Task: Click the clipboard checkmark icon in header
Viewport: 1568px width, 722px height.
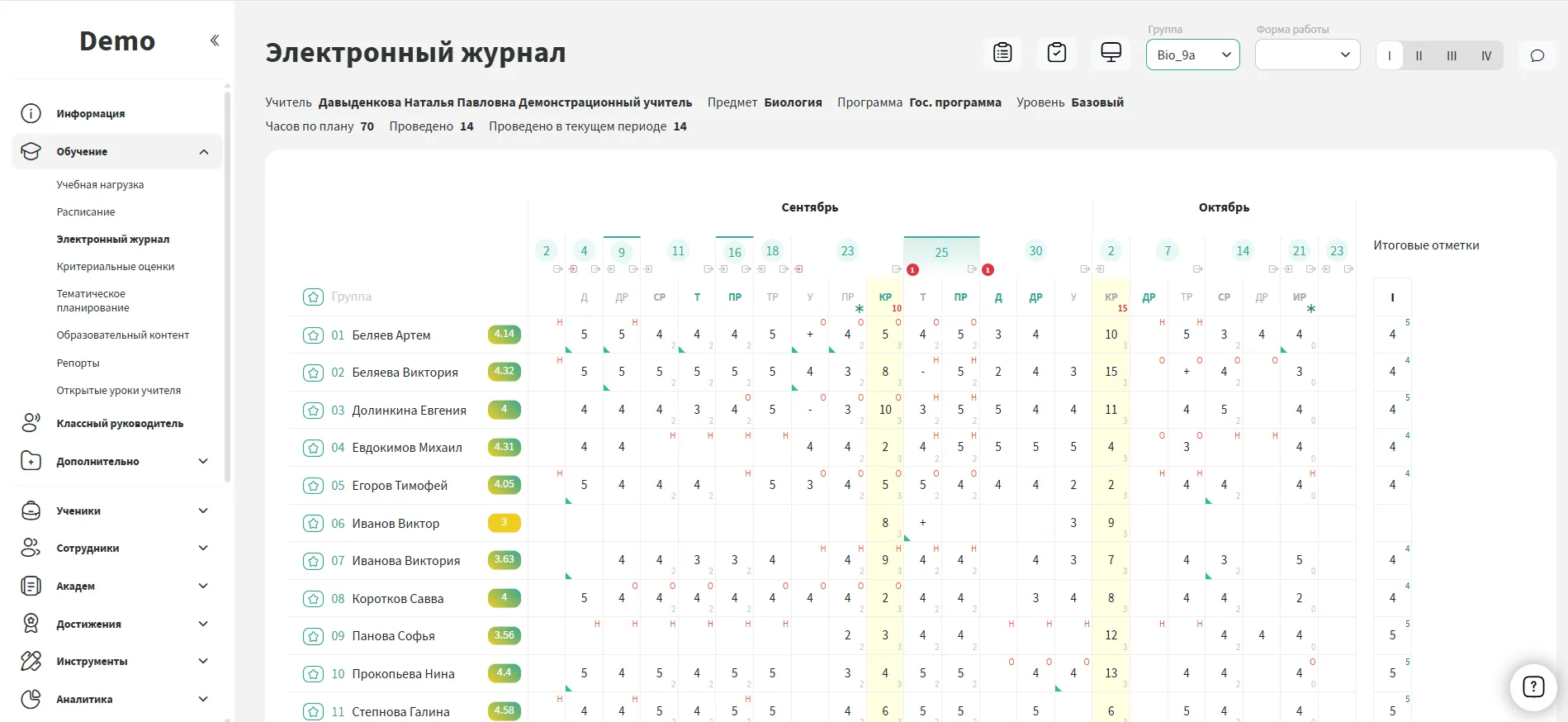Action: coord(1056,53)
